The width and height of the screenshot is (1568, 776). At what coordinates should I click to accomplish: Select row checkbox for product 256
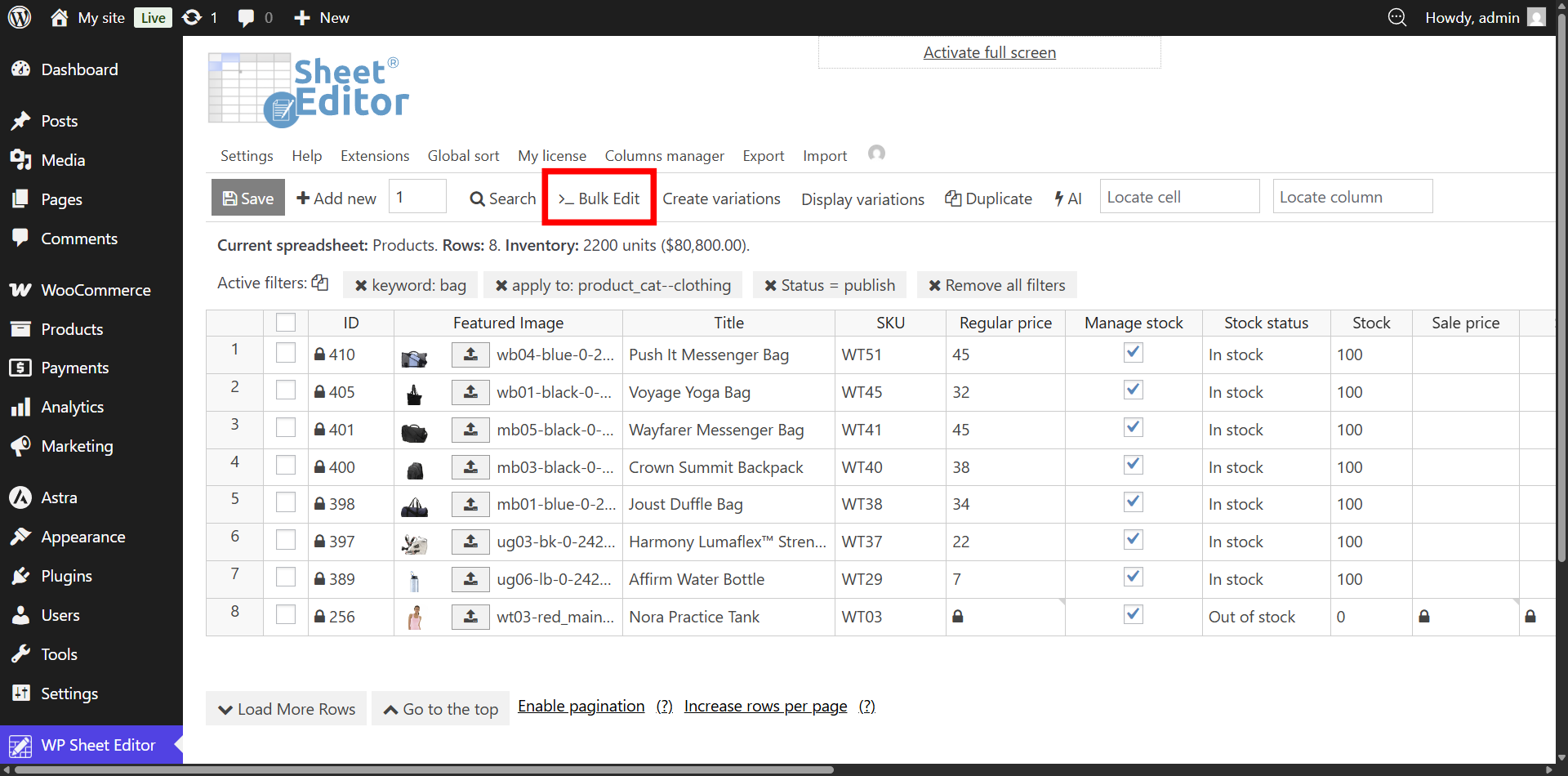point(286,614)
